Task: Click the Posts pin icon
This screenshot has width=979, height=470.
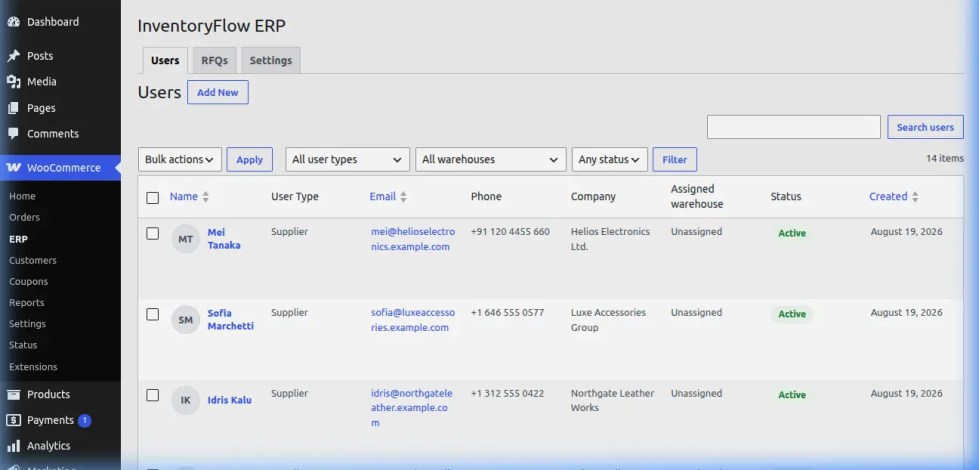Action: click(x=14, y=56)
